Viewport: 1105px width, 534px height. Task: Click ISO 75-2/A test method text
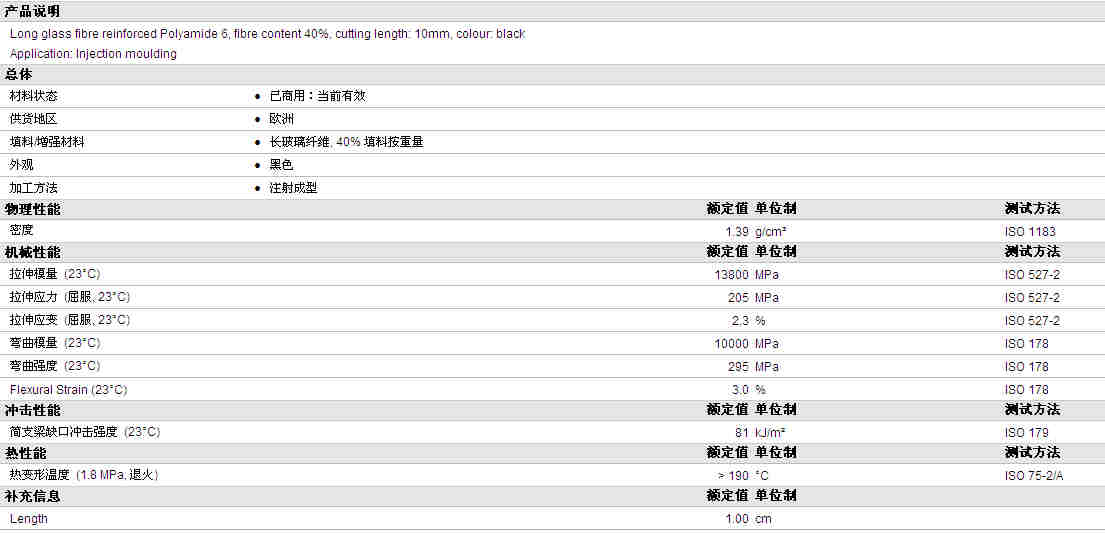[x=1034, y=476]
